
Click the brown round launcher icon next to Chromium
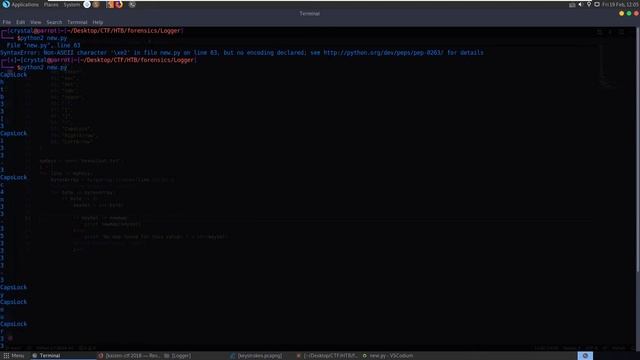(96, 4)
